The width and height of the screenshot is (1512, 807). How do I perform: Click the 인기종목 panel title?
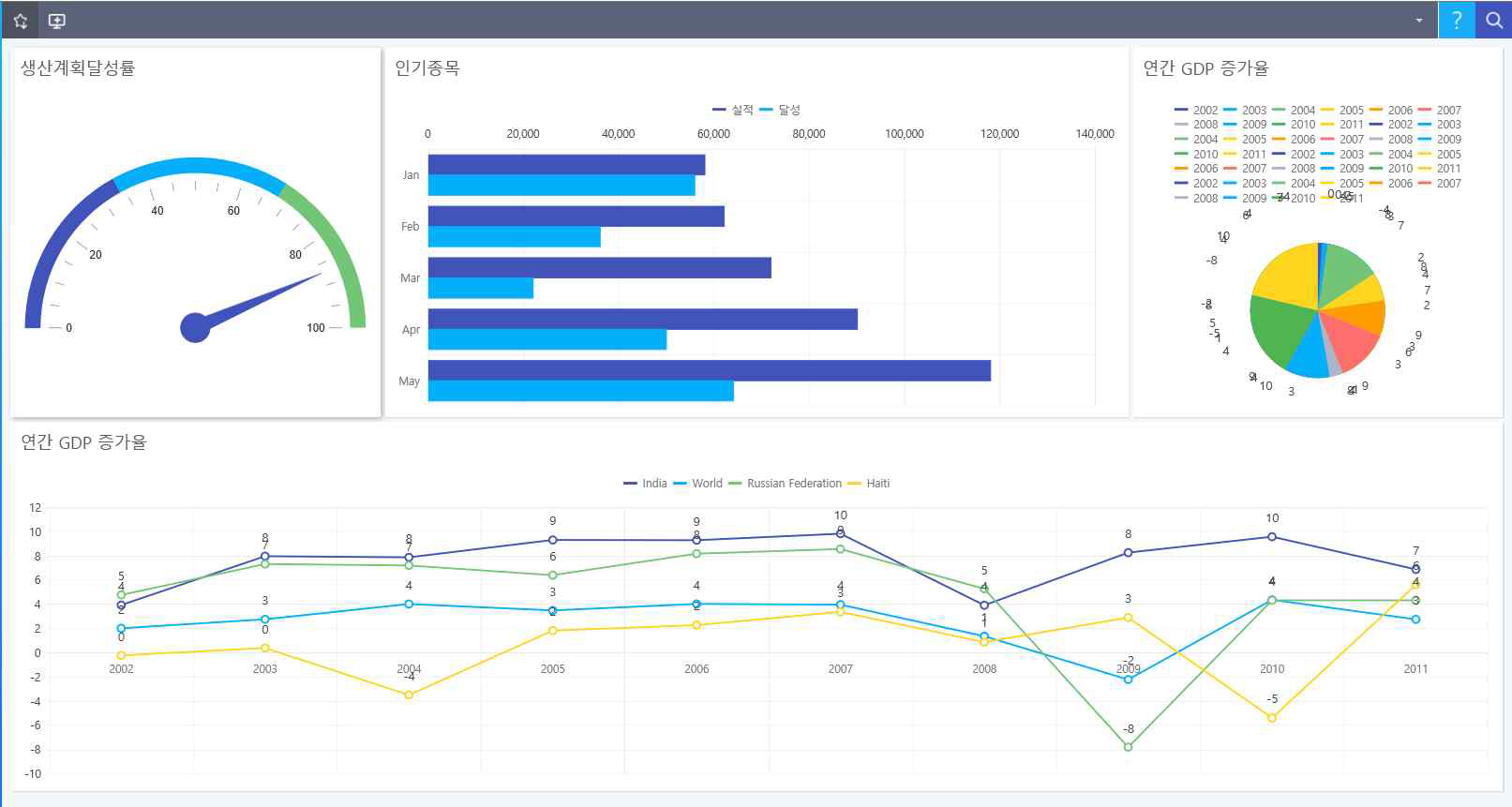[427, 67]
